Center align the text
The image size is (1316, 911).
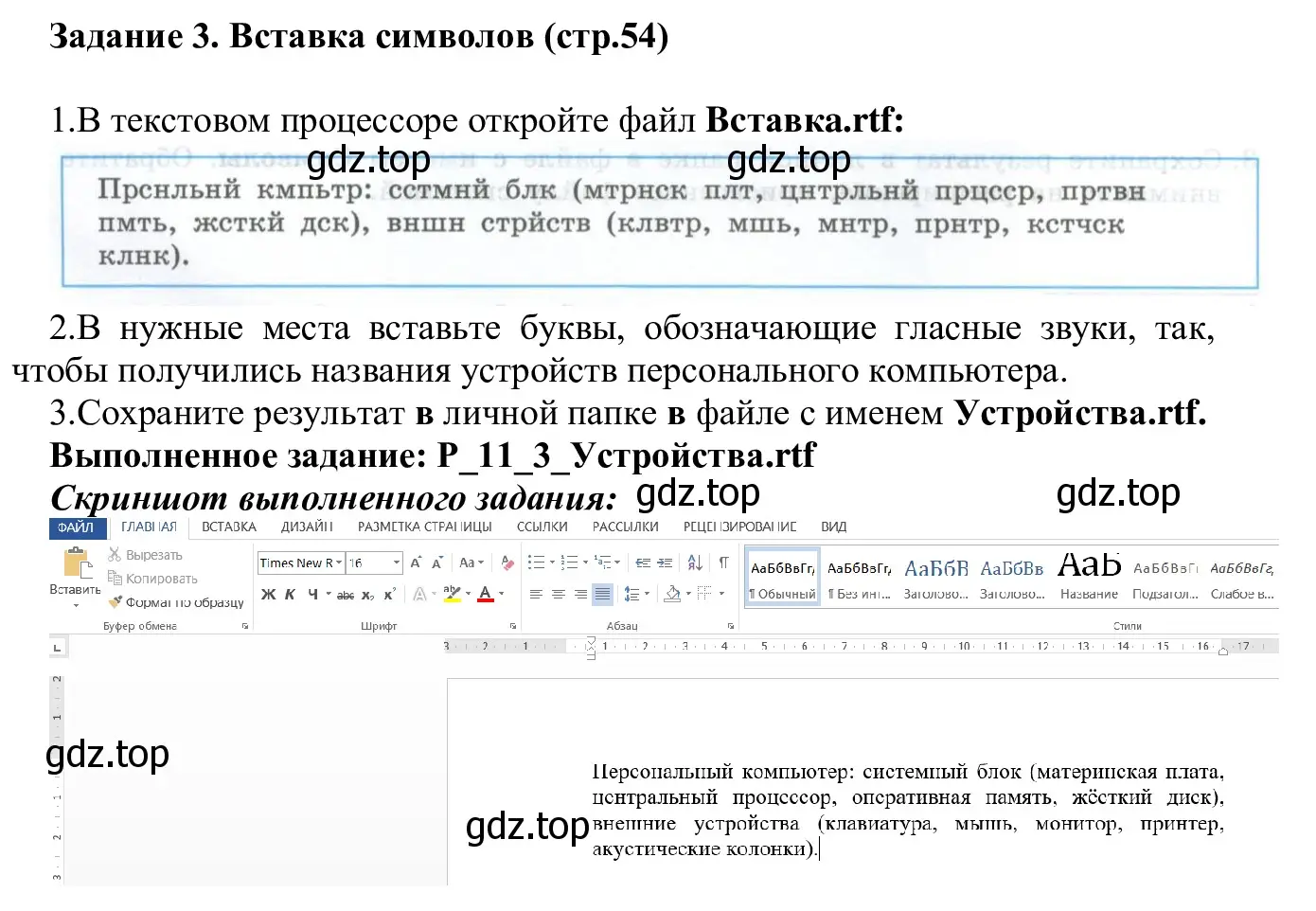coord(559,595)
